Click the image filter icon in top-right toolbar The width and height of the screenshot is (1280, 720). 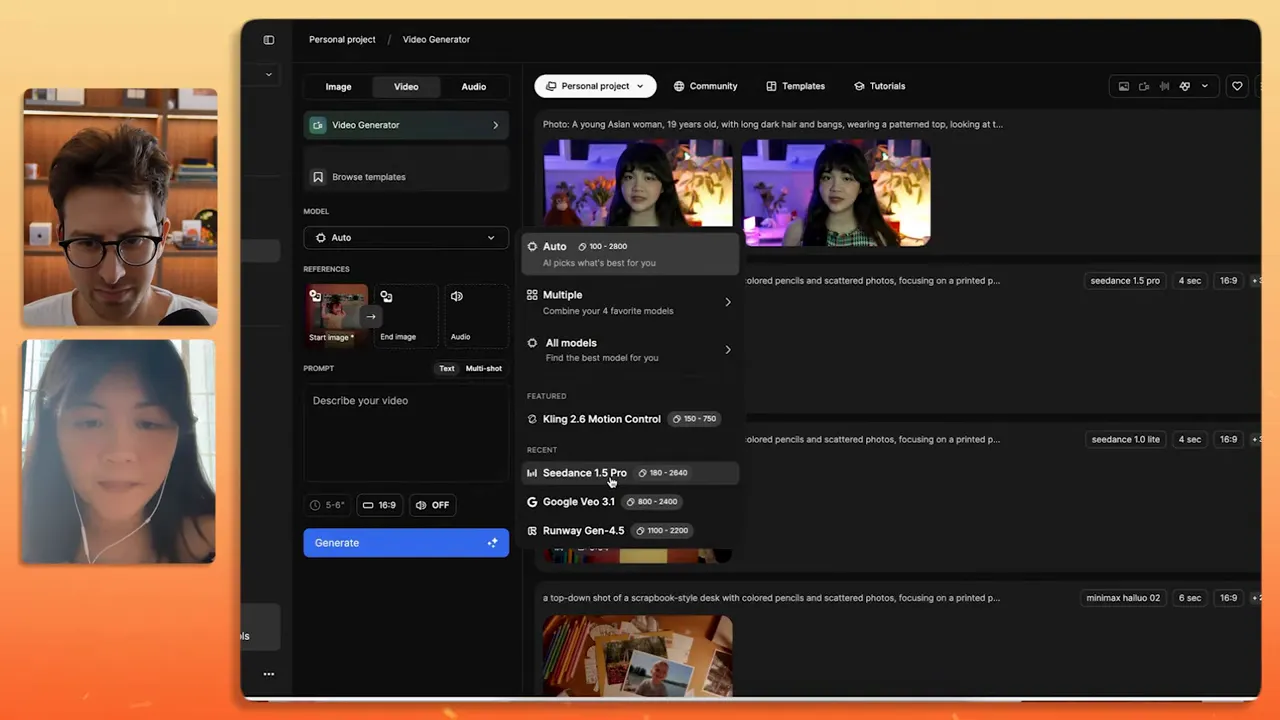1124,86
